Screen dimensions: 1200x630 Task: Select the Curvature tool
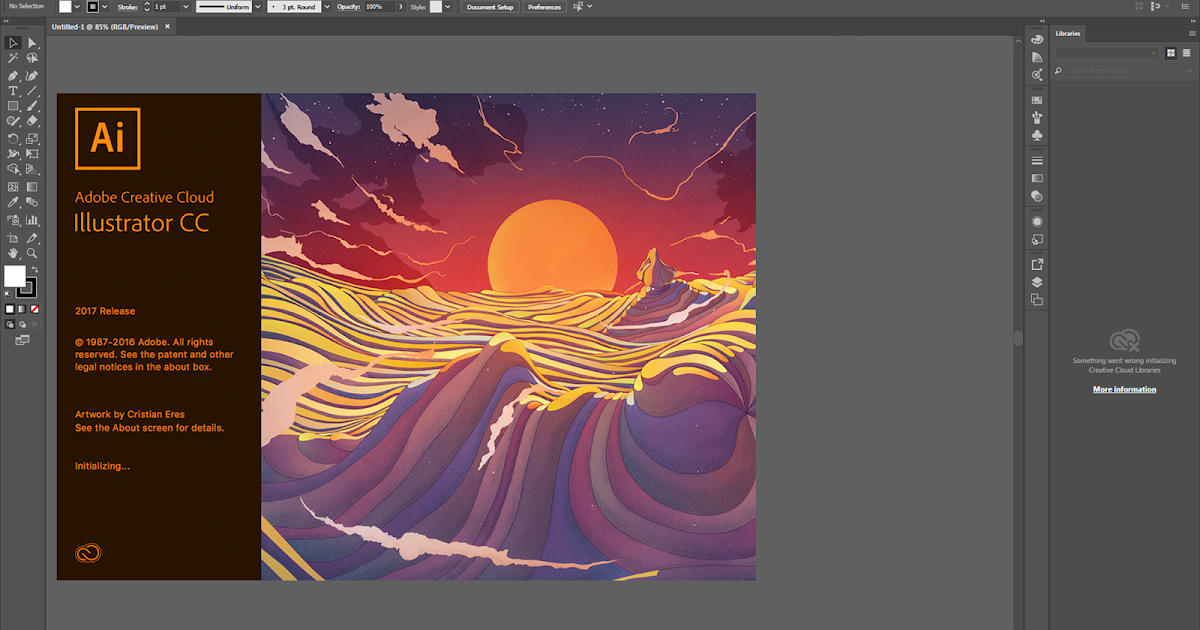click(32, 76)
